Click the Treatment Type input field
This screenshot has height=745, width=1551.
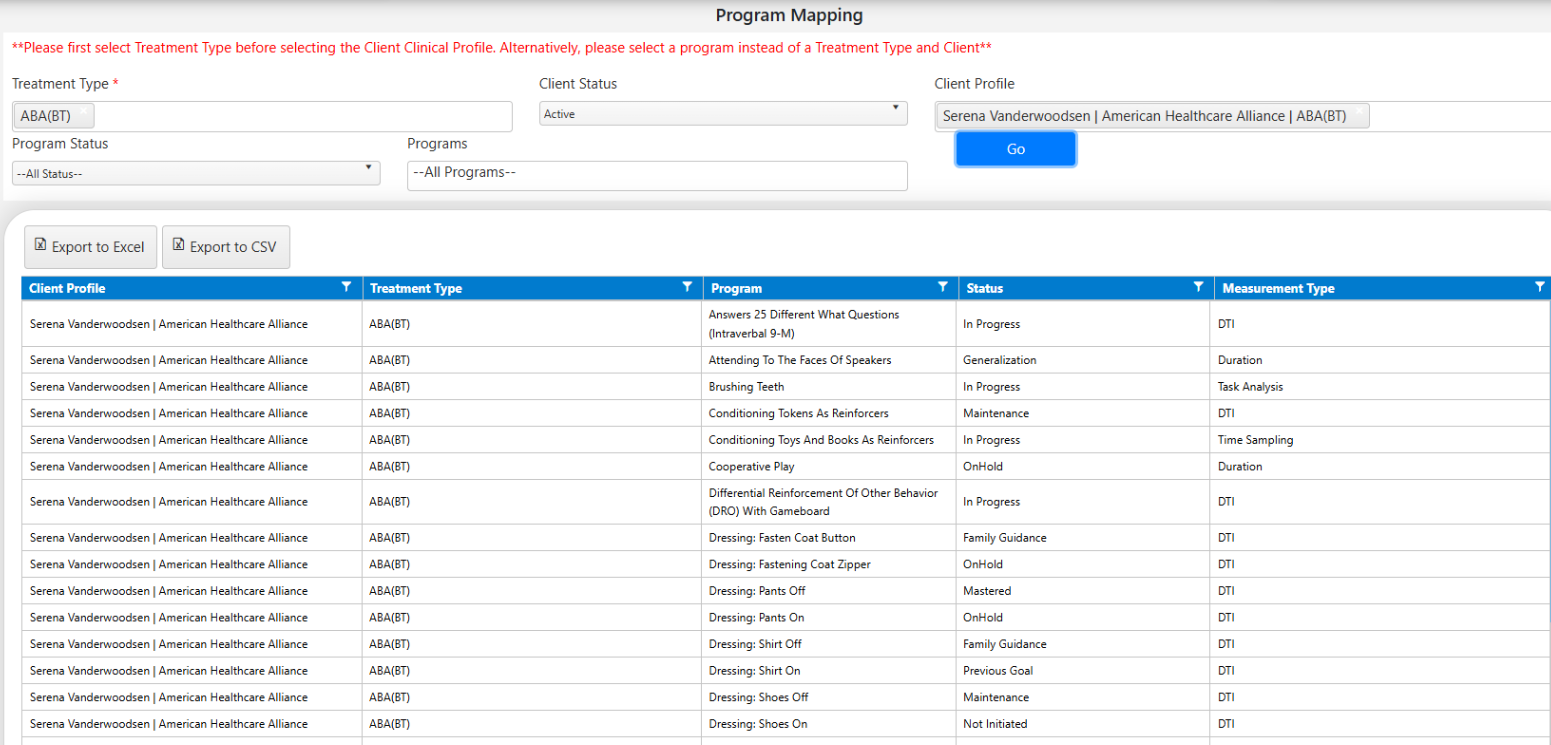(x=262, y=116)
